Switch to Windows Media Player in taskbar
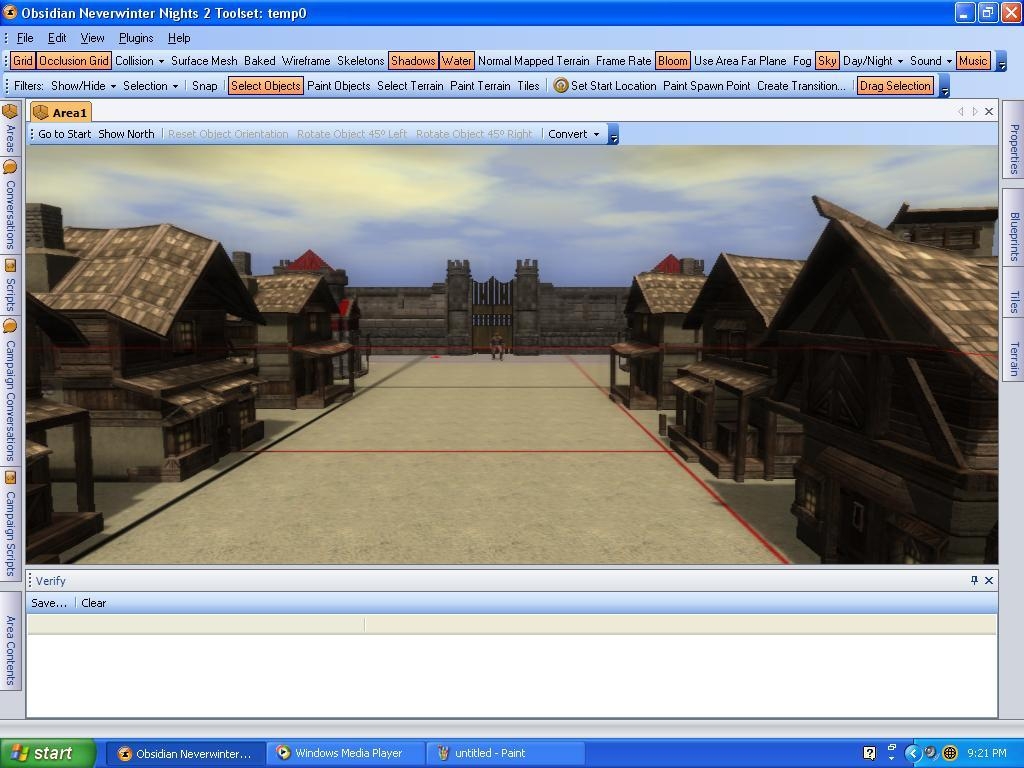 click(x=348, y=753)
